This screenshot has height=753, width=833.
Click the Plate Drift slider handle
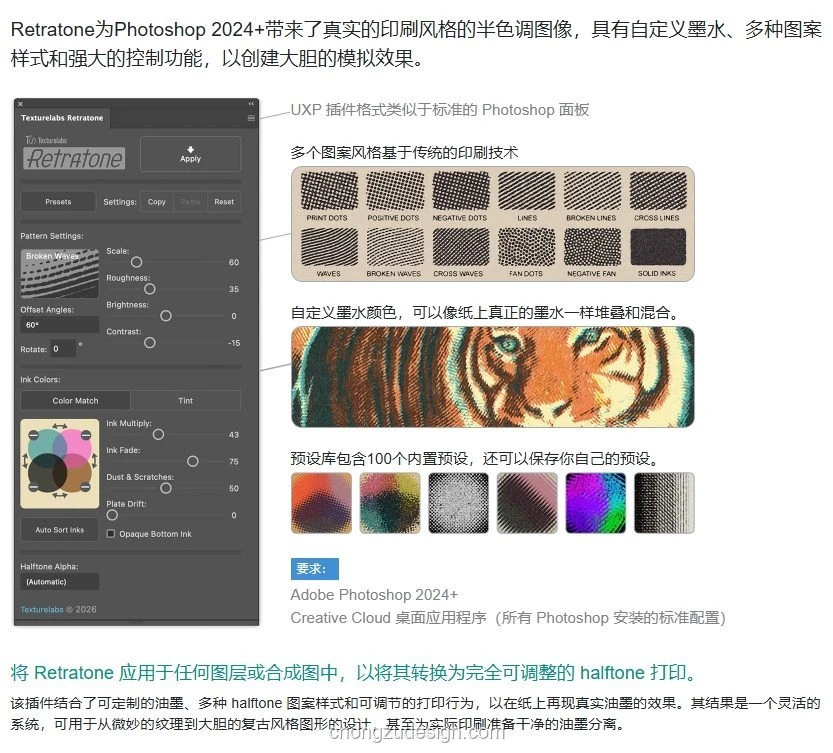point(112,515)
